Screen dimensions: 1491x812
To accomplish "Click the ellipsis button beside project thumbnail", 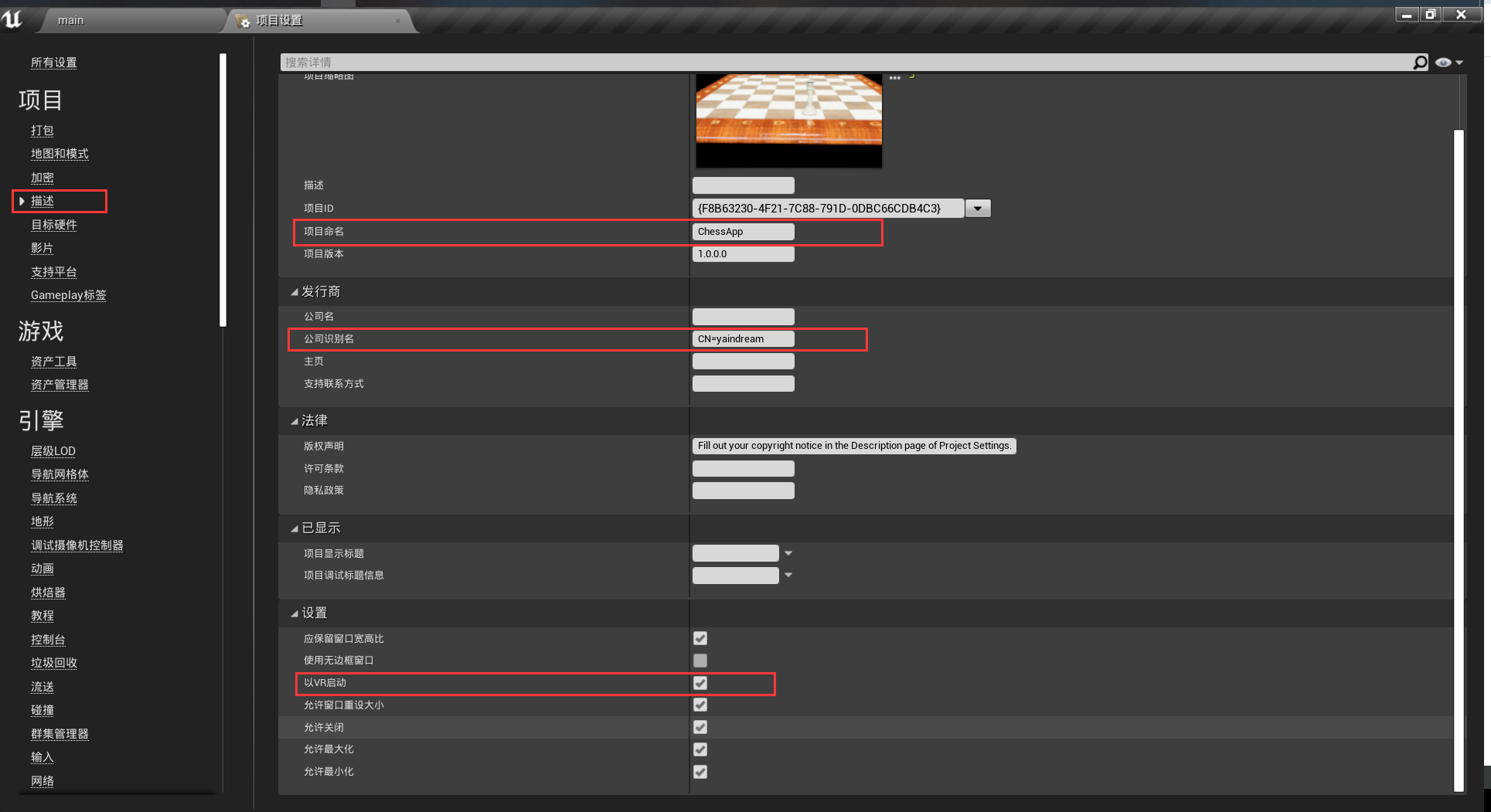I will (x=895, y=78).
